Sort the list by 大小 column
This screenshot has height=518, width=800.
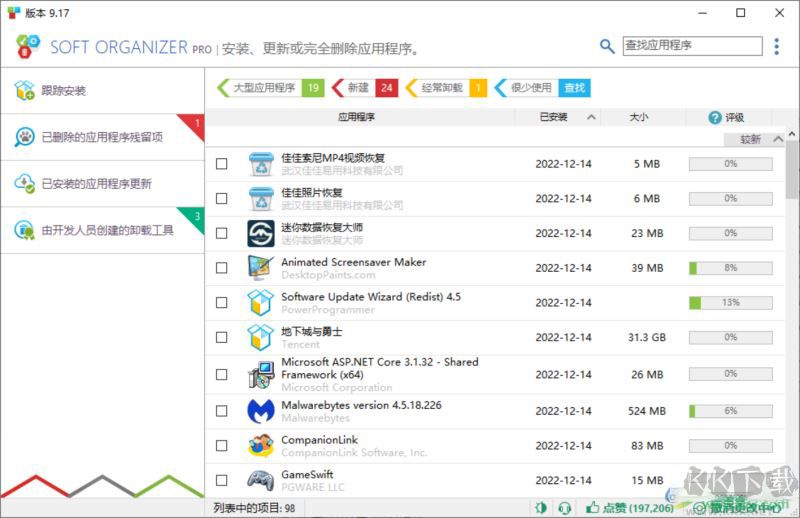[x=639, y=117]
